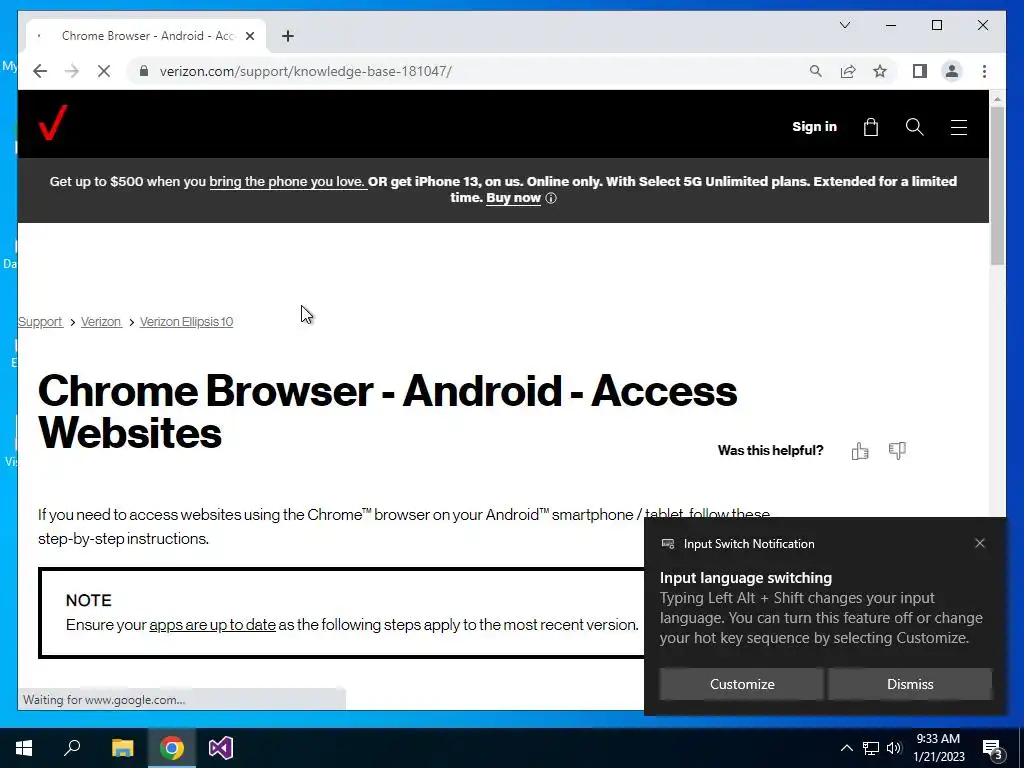The image size is (1024, 768).
Task: Open the Verizon hamburger menu
Action: [x=959, y=127]
